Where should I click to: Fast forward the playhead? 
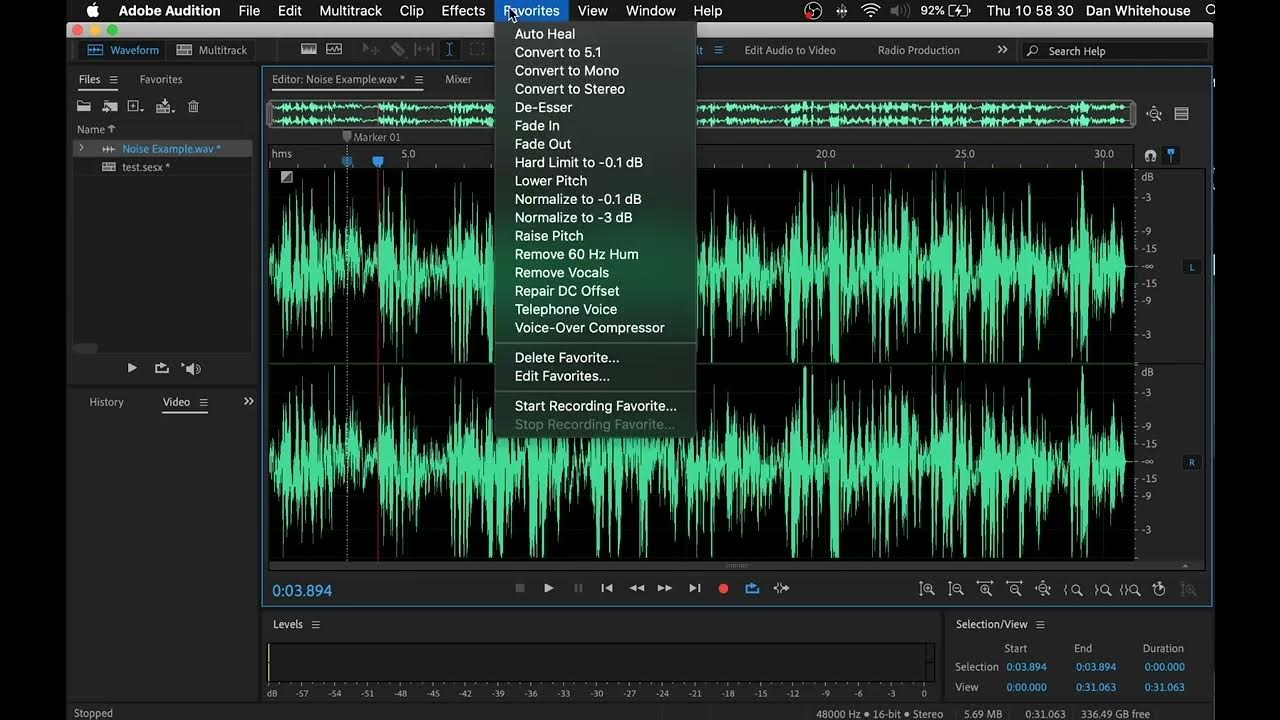pyautogui.click(x=665, y=588)
